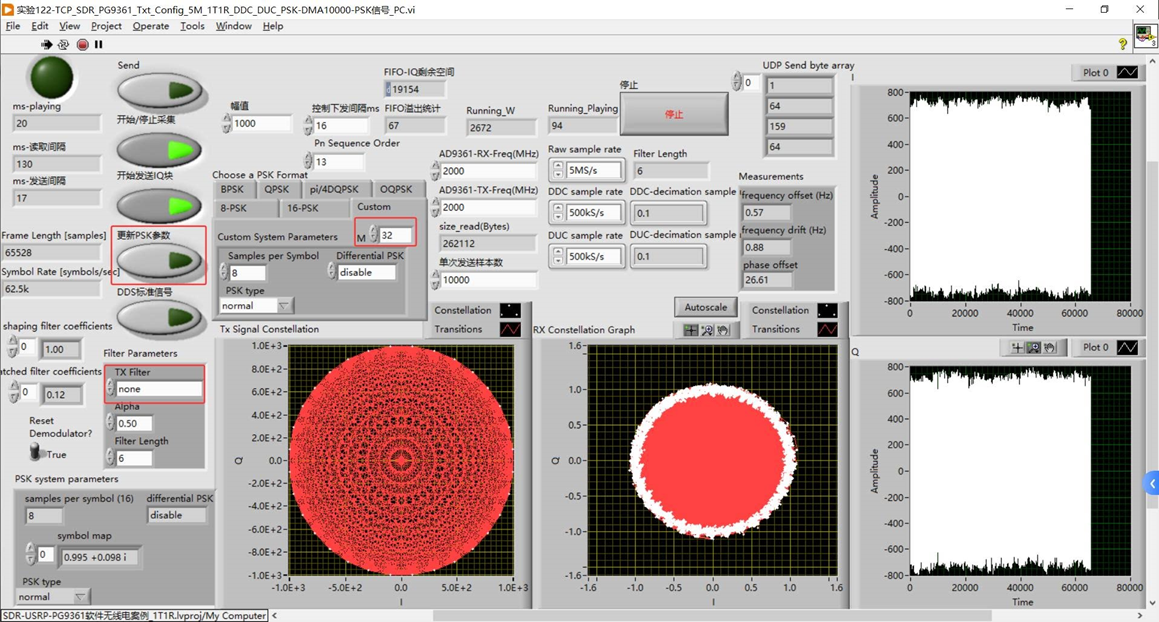1159x622 pixels.
Task: Click the RX Transitions plot legend icon
Action: click(x=827, y=329)
